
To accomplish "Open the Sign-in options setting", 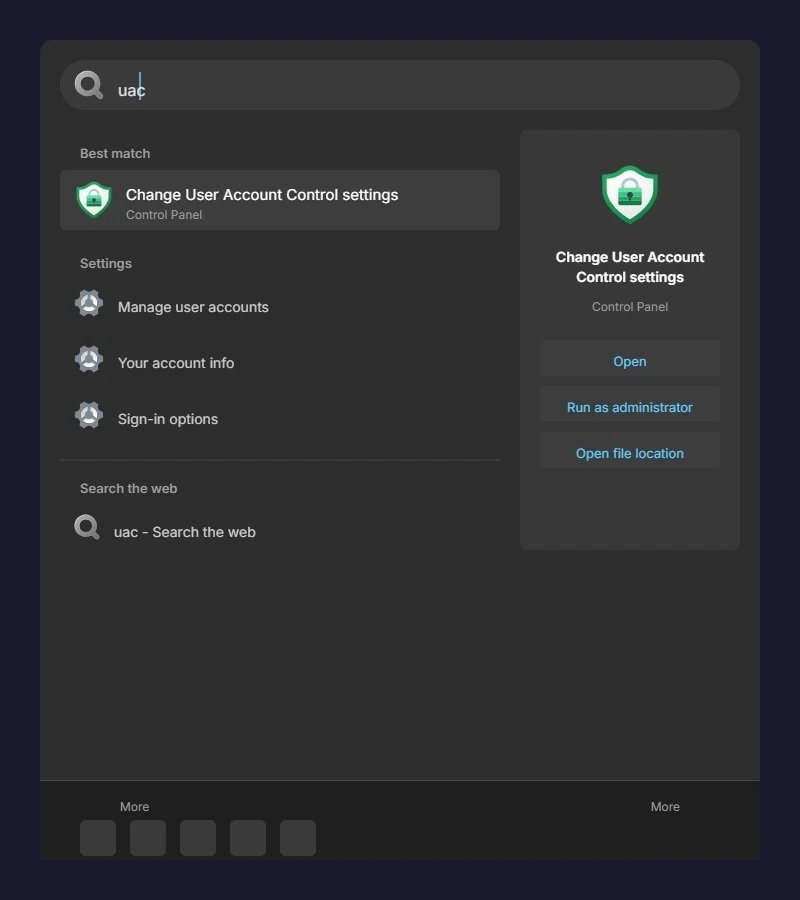I will point(168,419).
